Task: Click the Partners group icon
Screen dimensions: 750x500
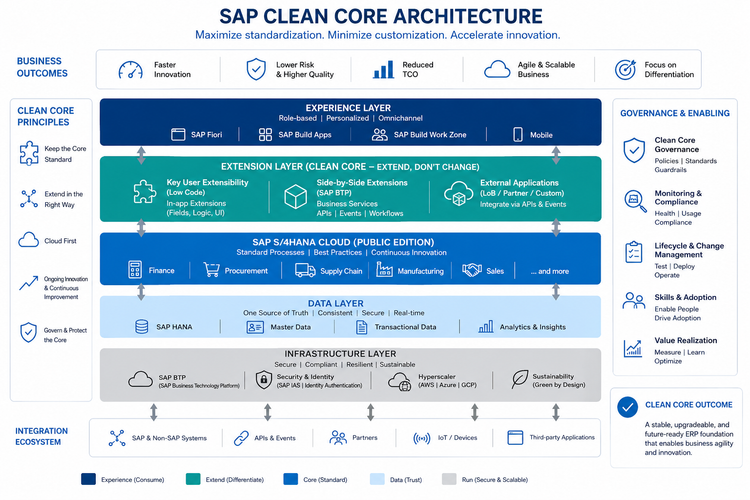Action: click(338, 437)
